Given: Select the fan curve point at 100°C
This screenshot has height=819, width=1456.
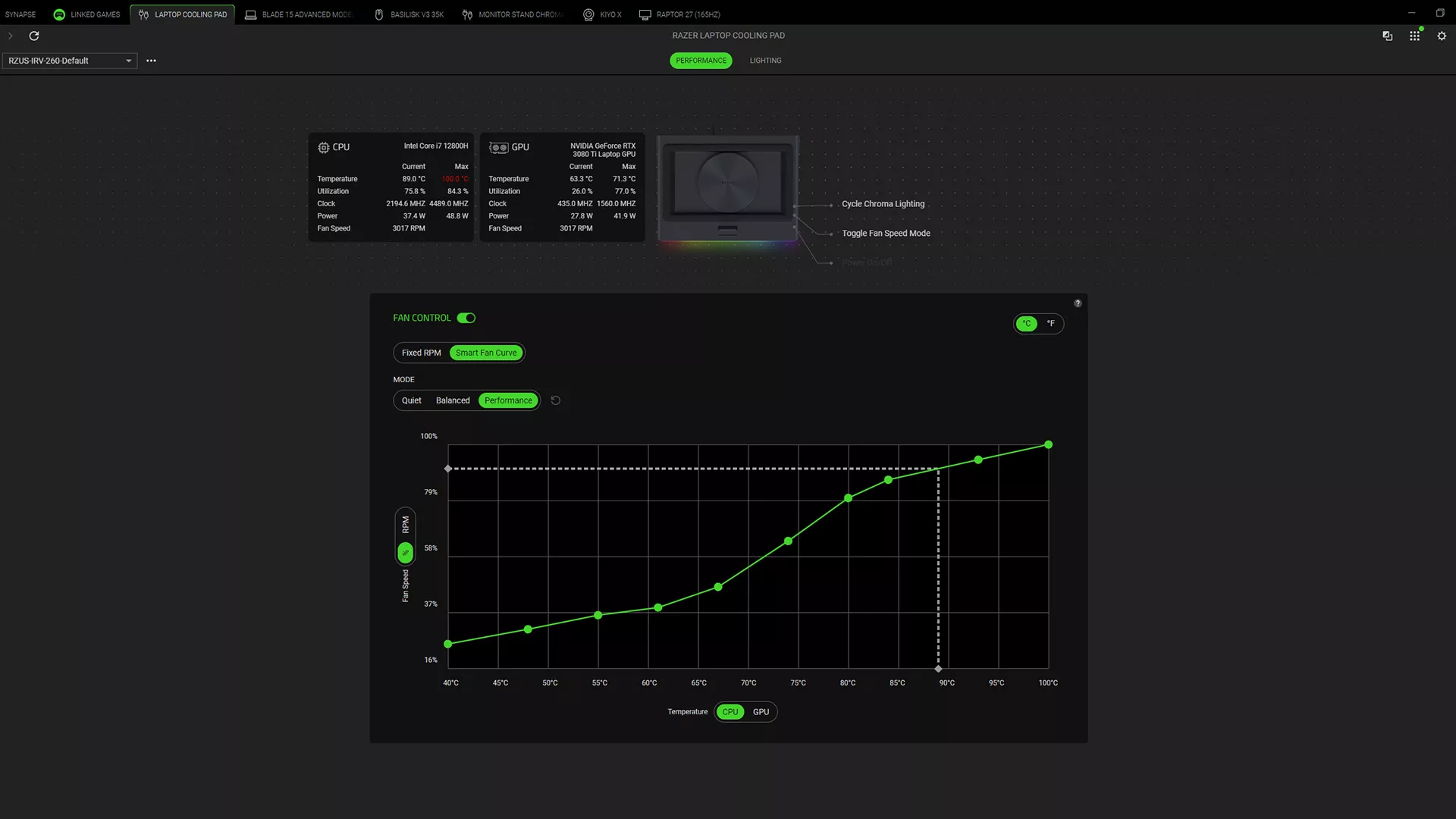Looking at the screenshot, I should pyautogui.click(x=1048, y=445).
